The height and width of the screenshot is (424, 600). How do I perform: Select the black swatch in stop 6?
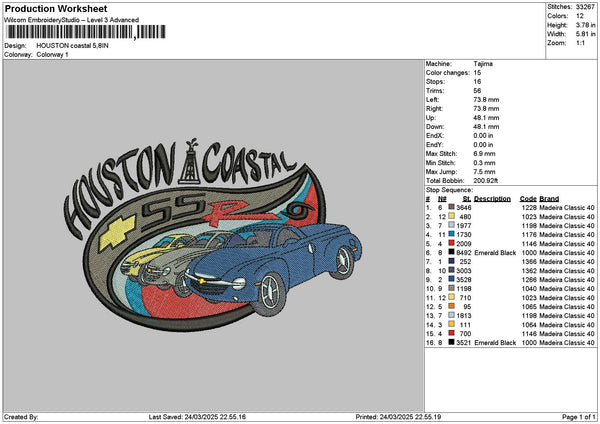coord(451,251)
